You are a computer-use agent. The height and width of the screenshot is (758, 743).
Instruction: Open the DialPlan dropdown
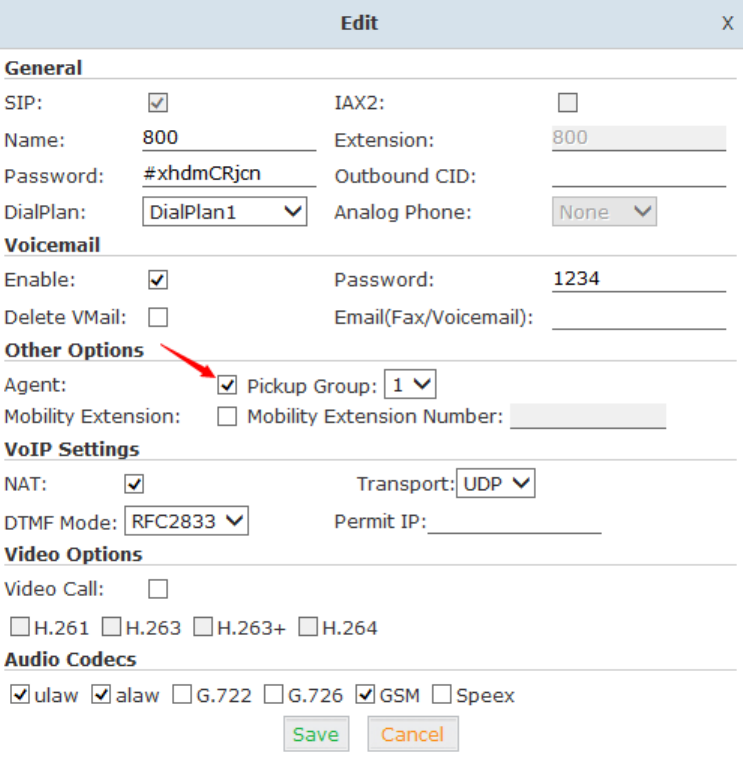point(225,212)
